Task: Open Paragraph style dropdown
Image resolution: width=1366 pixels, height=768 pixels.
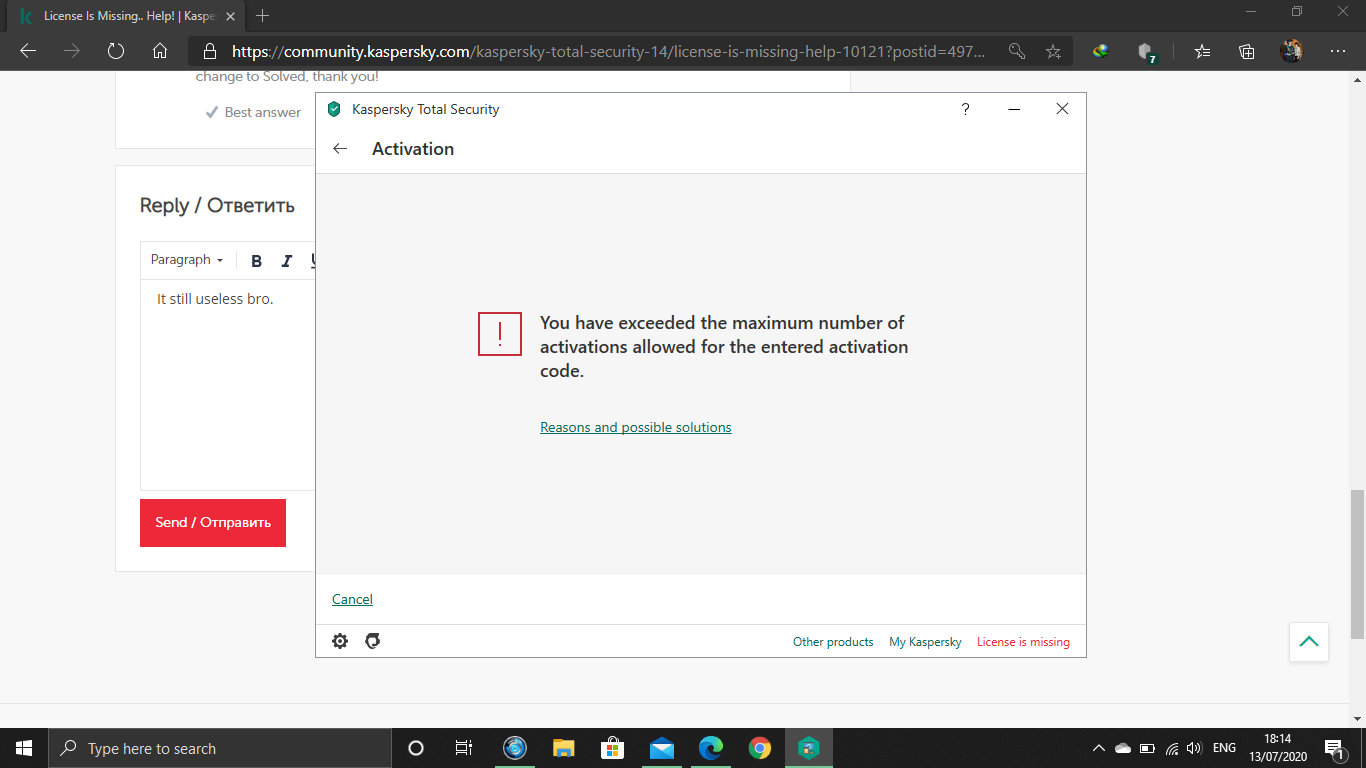Action: (187, 260)
